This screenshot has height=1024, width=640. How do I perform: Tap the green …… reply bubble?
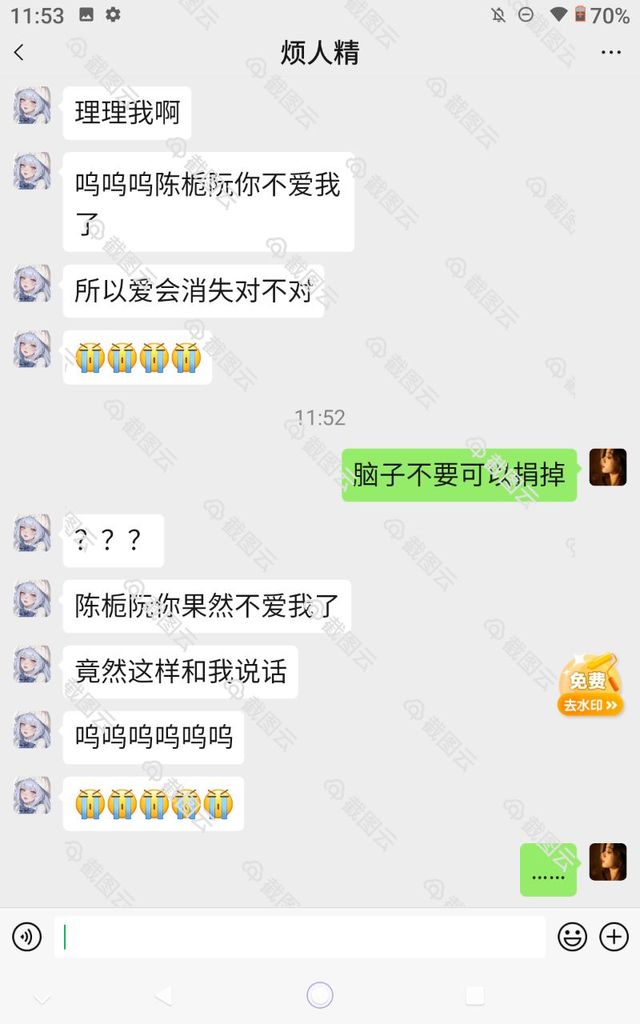[x=549, y=869]
